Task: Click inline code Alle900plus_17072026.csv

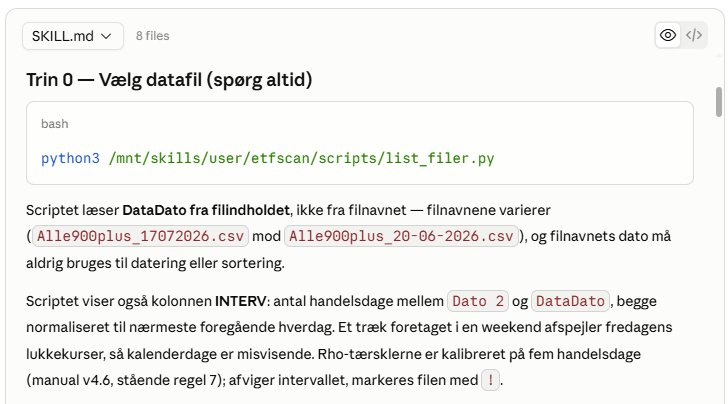Action: [x=140, y=236]
